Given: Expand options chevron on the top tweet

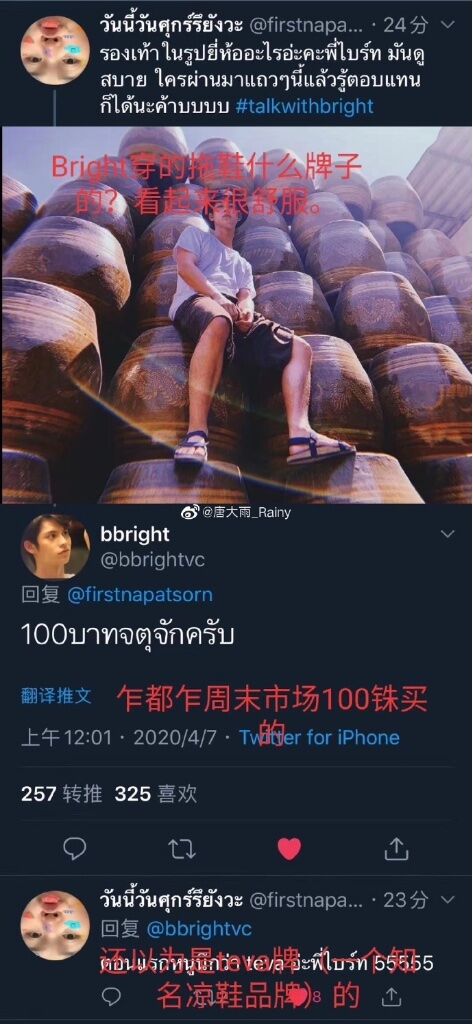Looking at the screenshot, I should 448,25.
